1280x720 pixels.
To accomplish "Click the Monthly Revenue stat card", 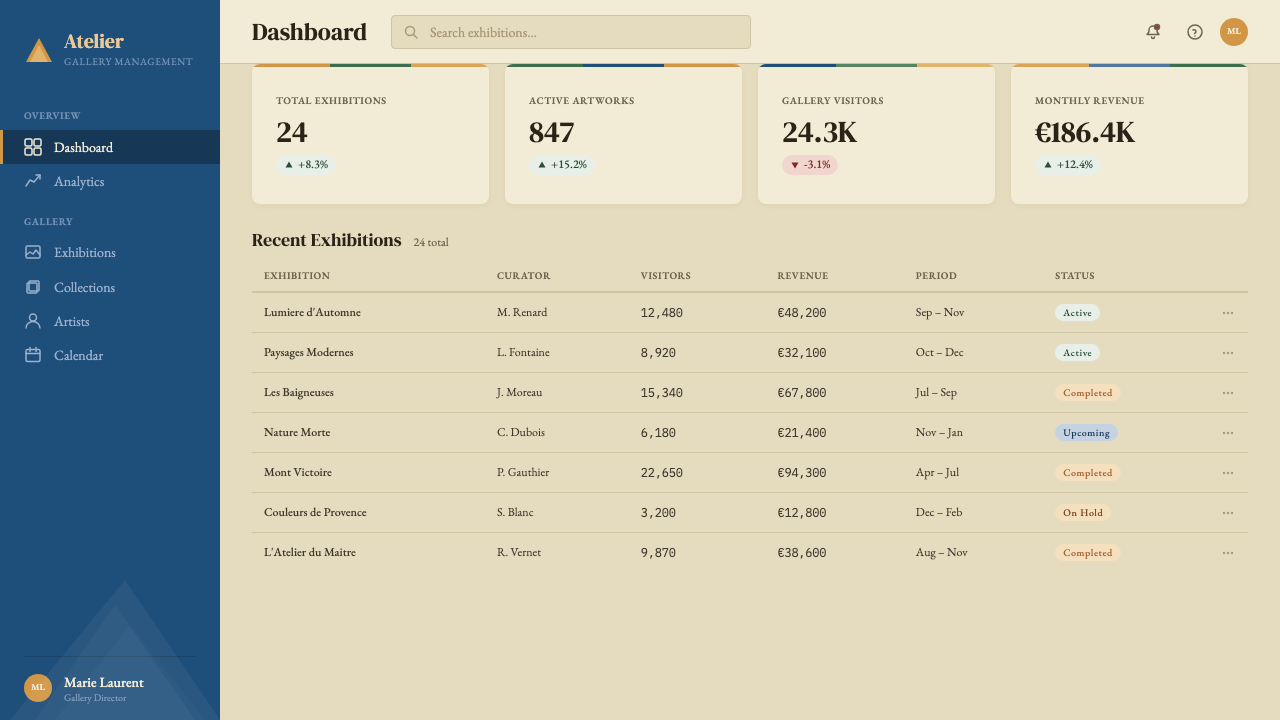I will (1129, 134).
